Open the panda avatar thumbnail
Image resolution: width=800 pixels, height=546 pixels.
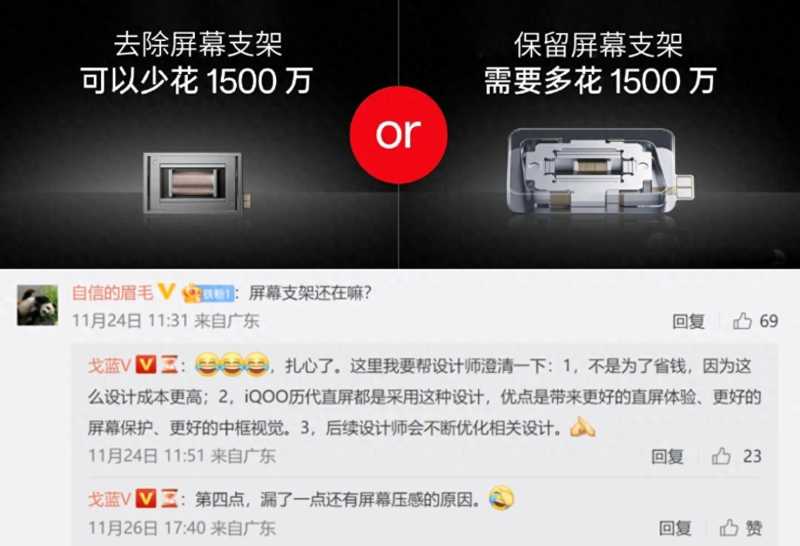pyautogui.click(x=37, y=305)
